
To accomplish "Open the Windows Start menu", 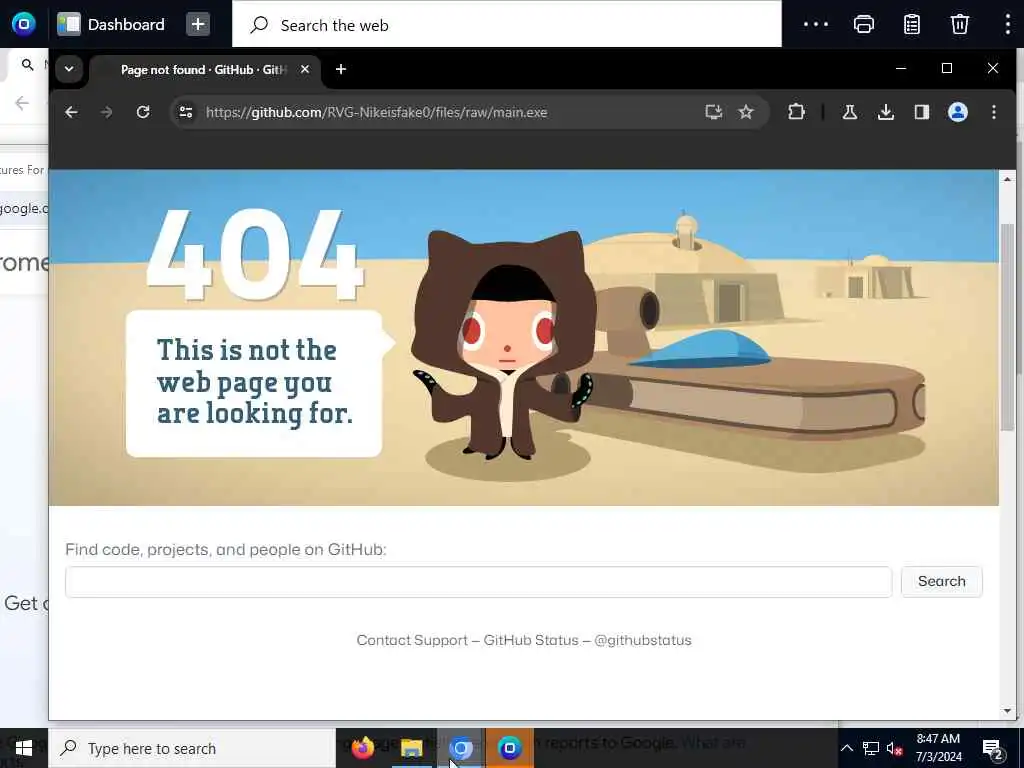I will click(24, 748).
